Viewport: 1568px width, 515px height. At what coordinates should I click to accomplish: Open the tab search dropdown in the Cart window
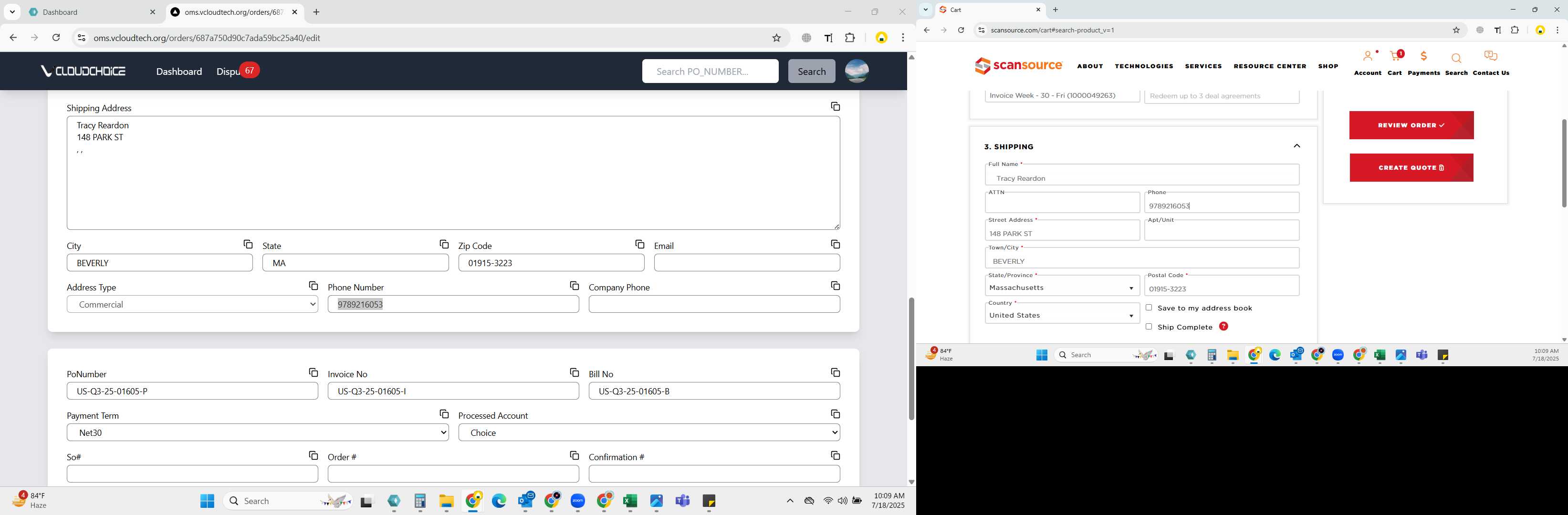pos(925,10)
